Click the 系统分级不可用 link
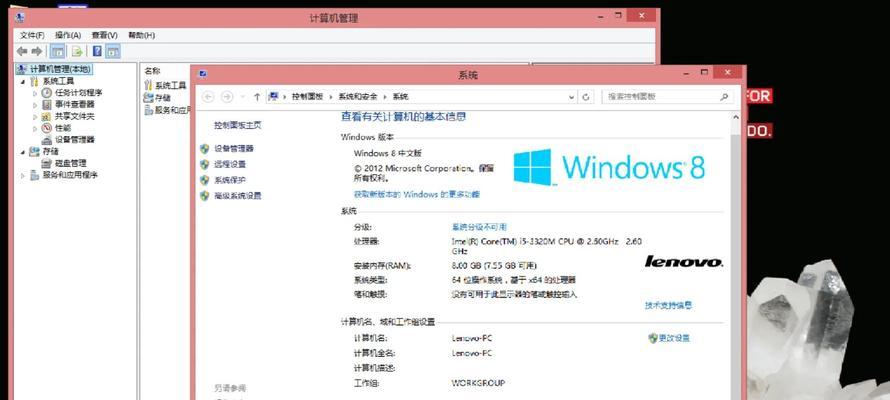Viewport: 890px width, 400px height. (479, 227)
